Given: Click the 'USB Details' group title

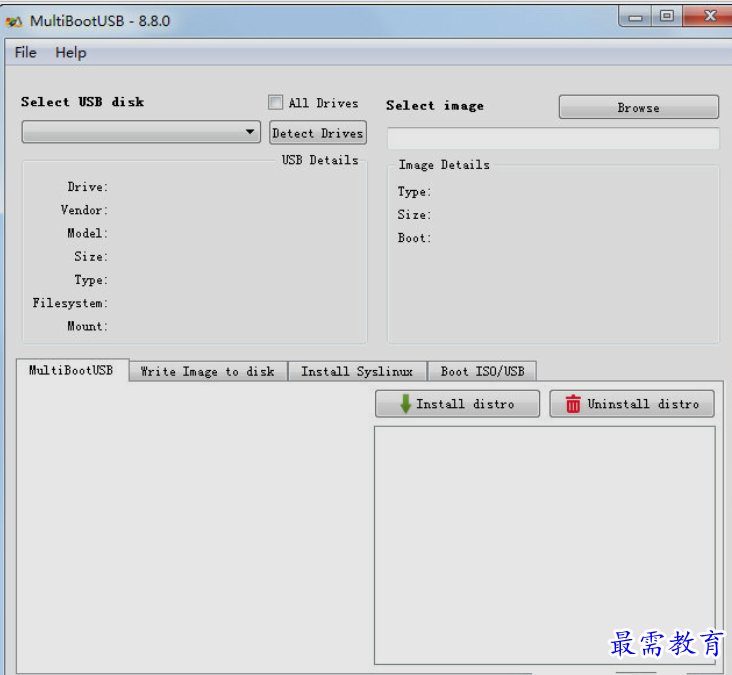Looking at the screenshot, I should 320,160.
